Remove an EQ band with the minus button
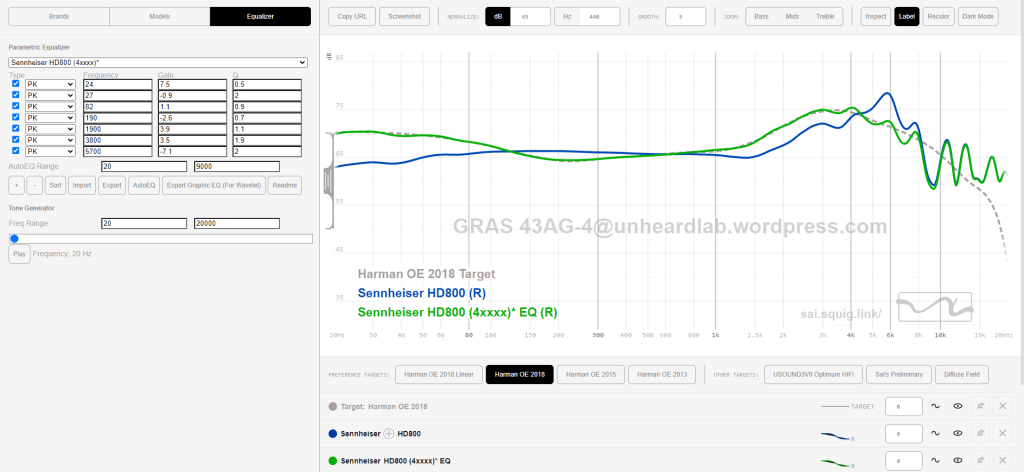 (33, 185)
